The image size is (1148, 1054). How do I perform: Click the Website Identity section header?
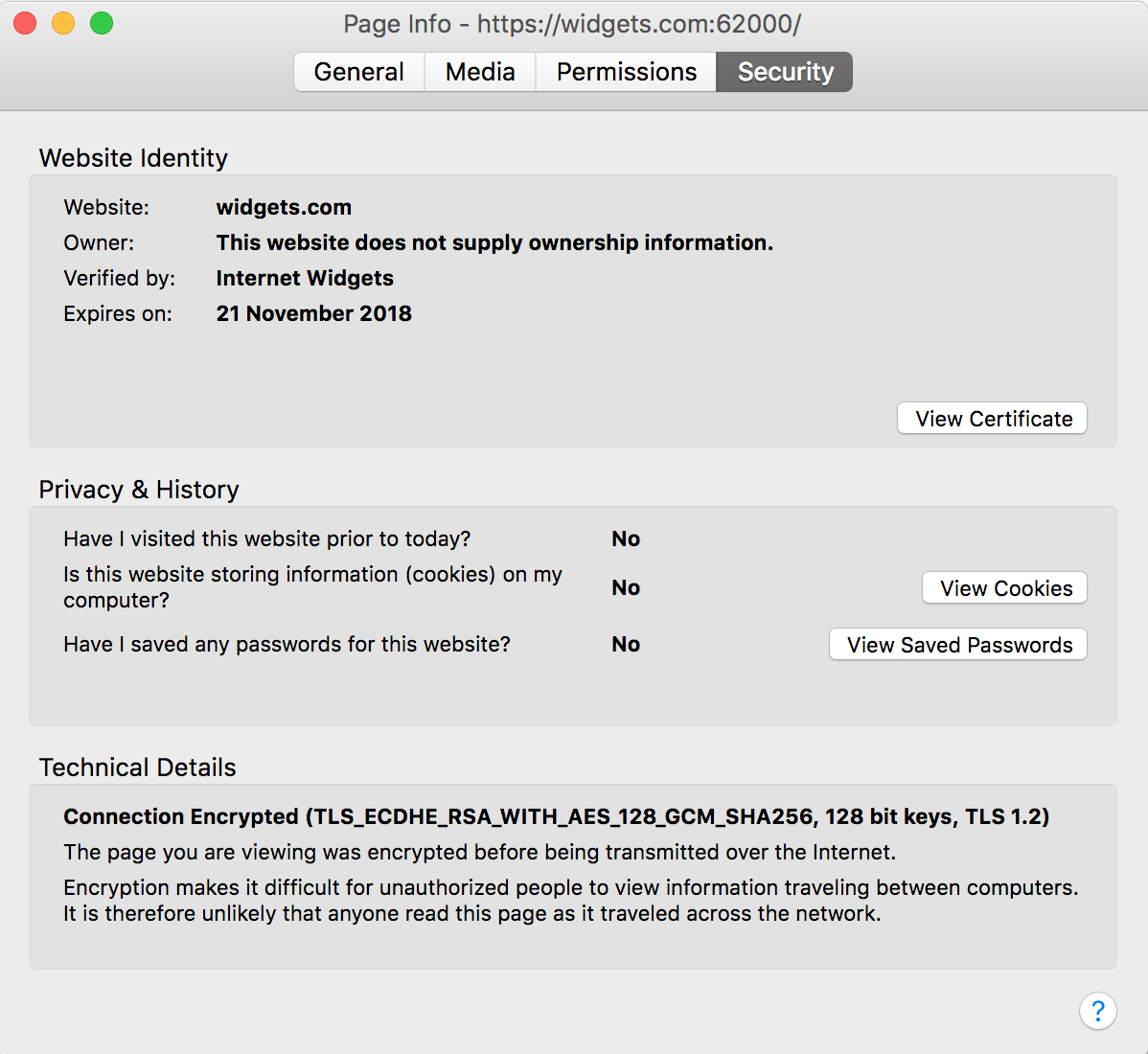(x=132, y=158)
